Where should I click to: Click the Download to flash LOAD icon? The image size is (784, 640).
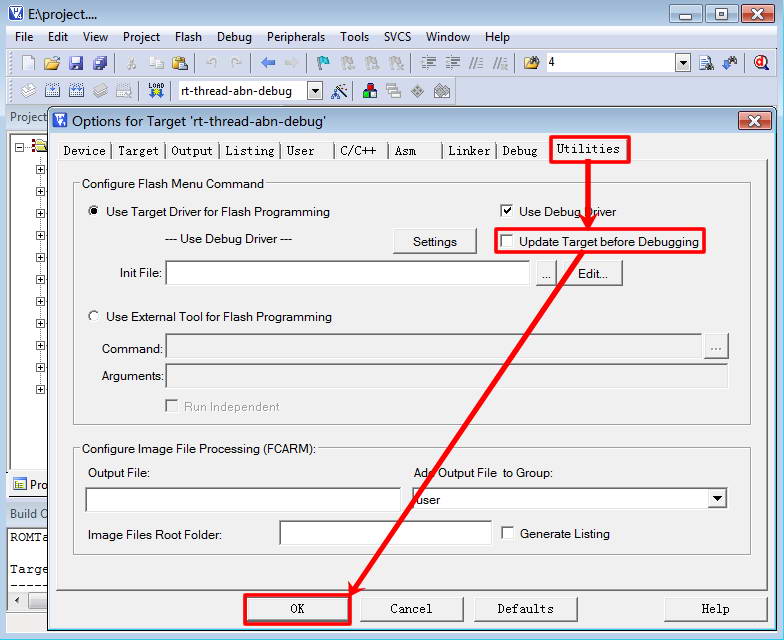(x=156, y=91)
